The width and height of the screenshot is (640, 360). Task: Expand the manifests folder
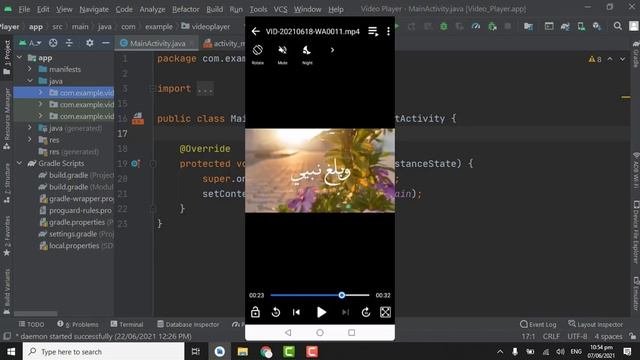(x=30, y=69)
